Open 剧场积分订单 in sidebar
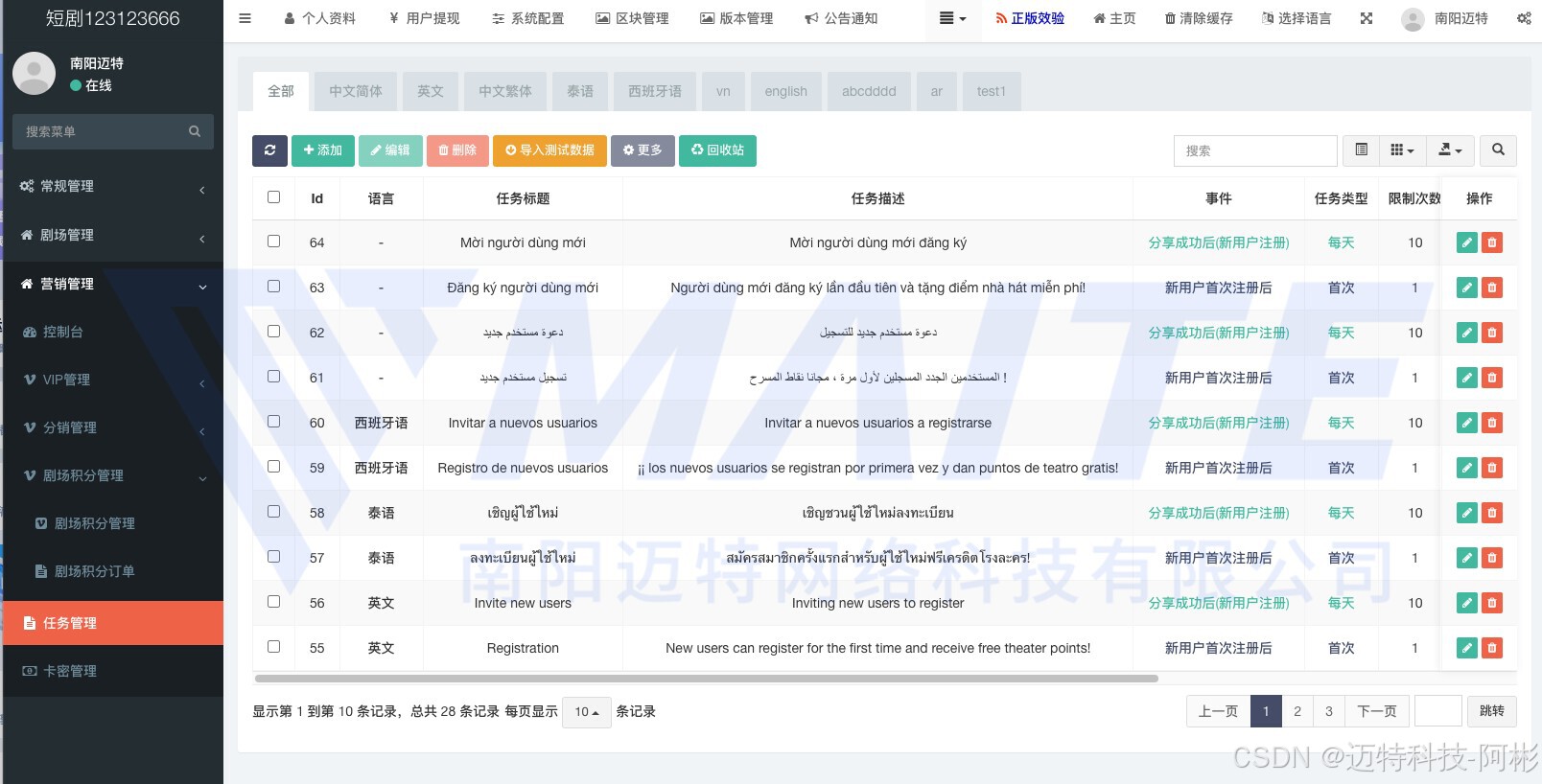The image size is (1542, 784). [111, 571]
